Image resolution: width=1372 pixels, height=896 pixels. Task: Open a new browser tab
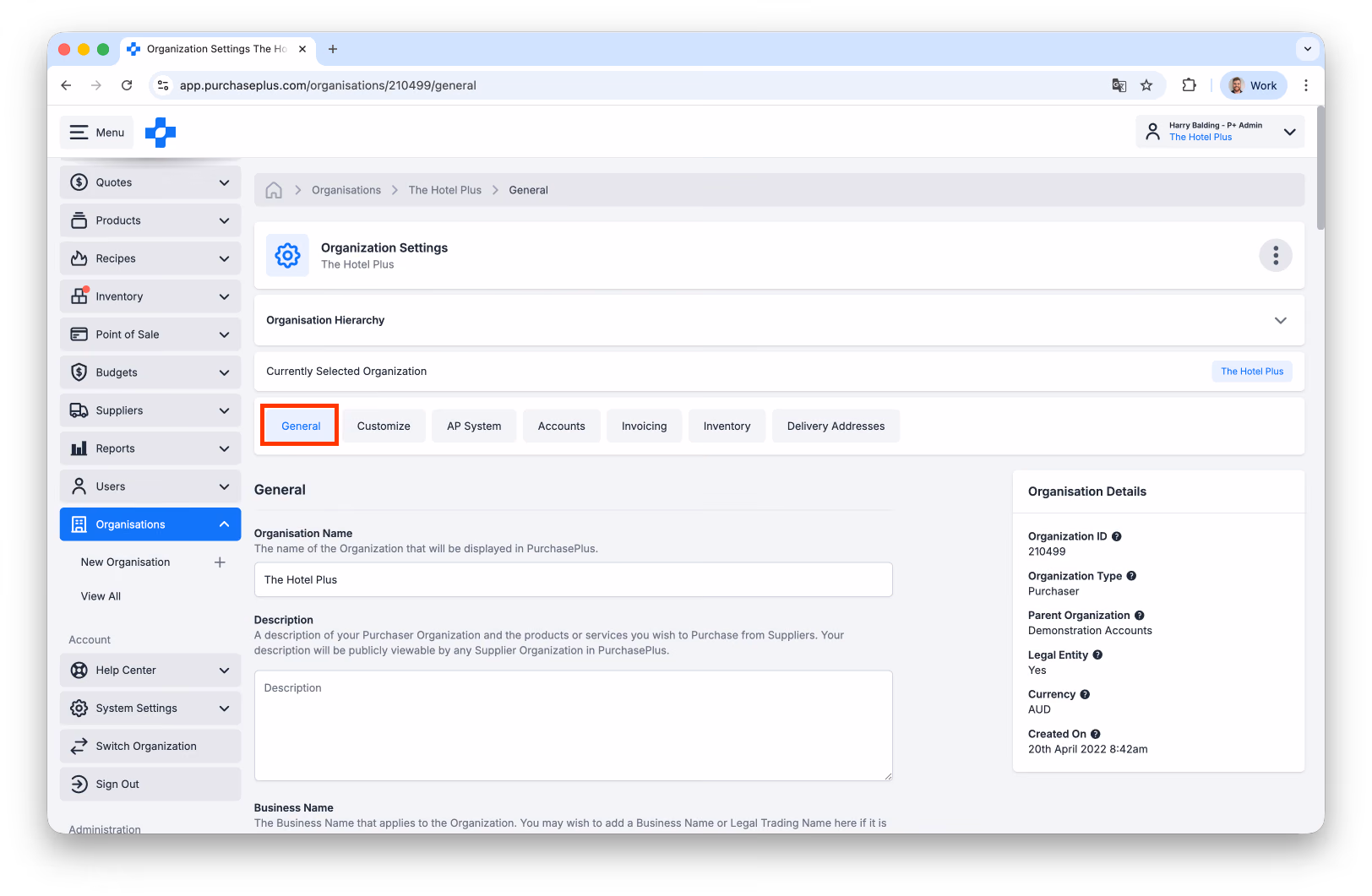tap(333, 49)
